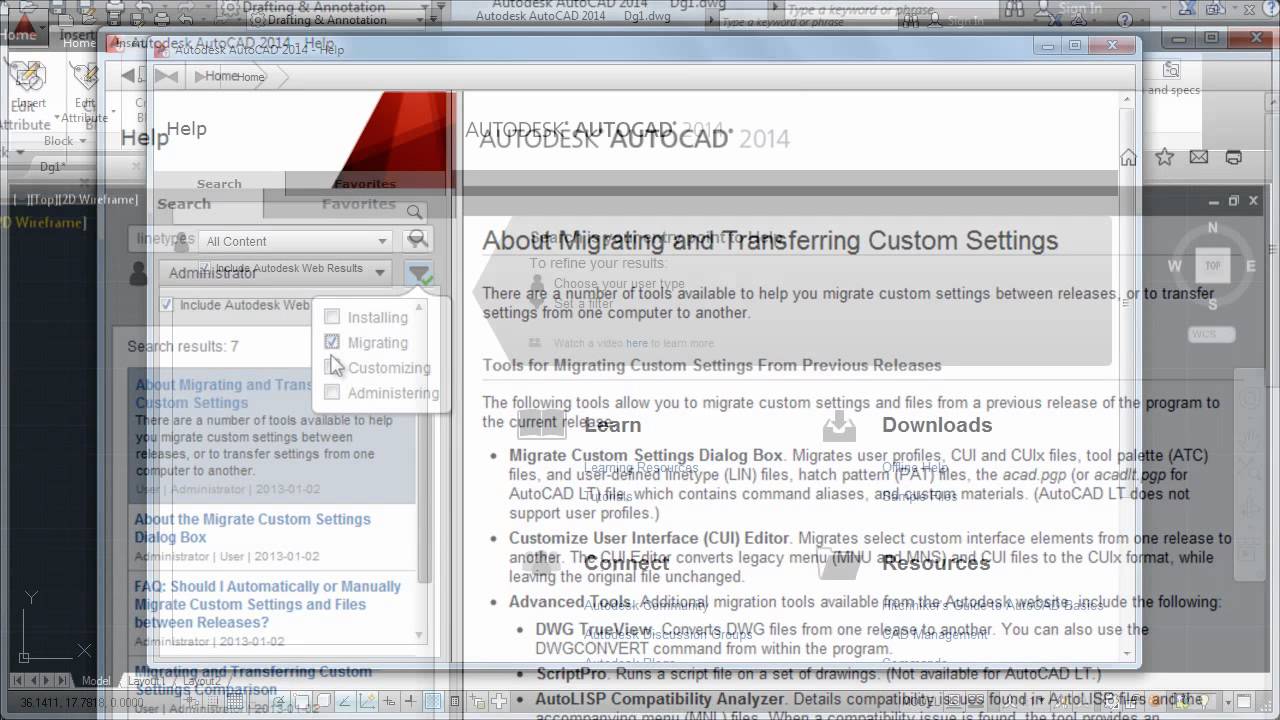Click the email envelope icon in Help
1280x720 pixels.
pyautogui.click(x=1199, y=157)
